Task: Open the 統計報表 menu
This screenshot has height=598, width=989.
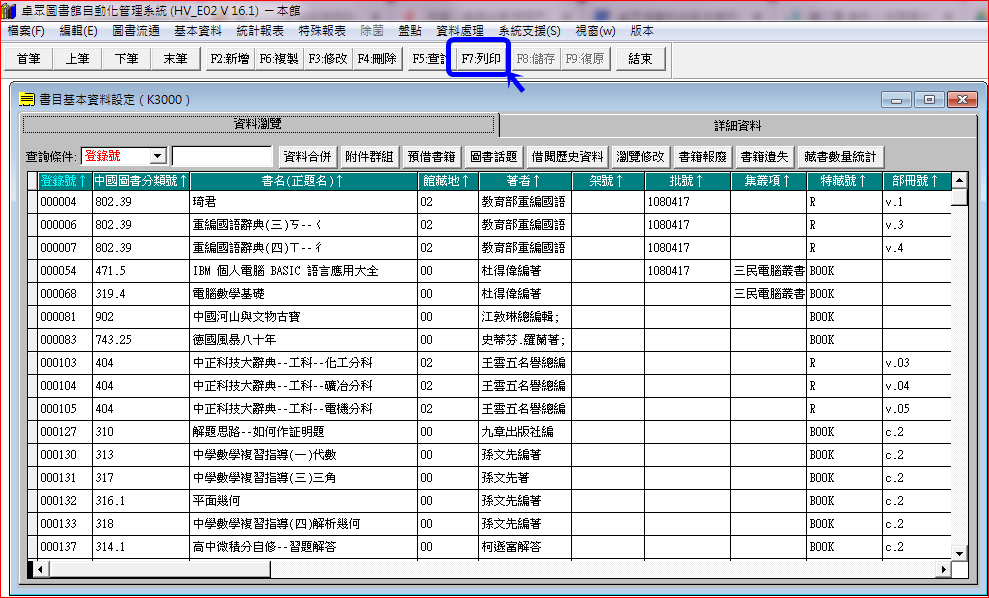Action: click(x=260, y=30)
